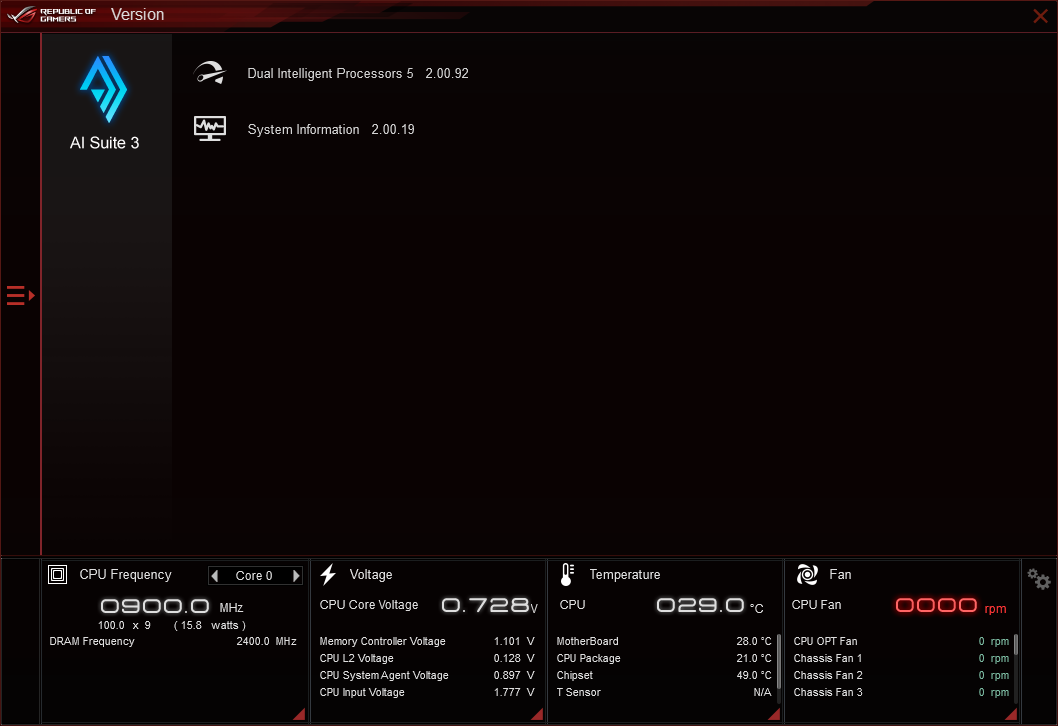1058x726 pixels.
Task: Click the System Information label
Action: point(303,129)
